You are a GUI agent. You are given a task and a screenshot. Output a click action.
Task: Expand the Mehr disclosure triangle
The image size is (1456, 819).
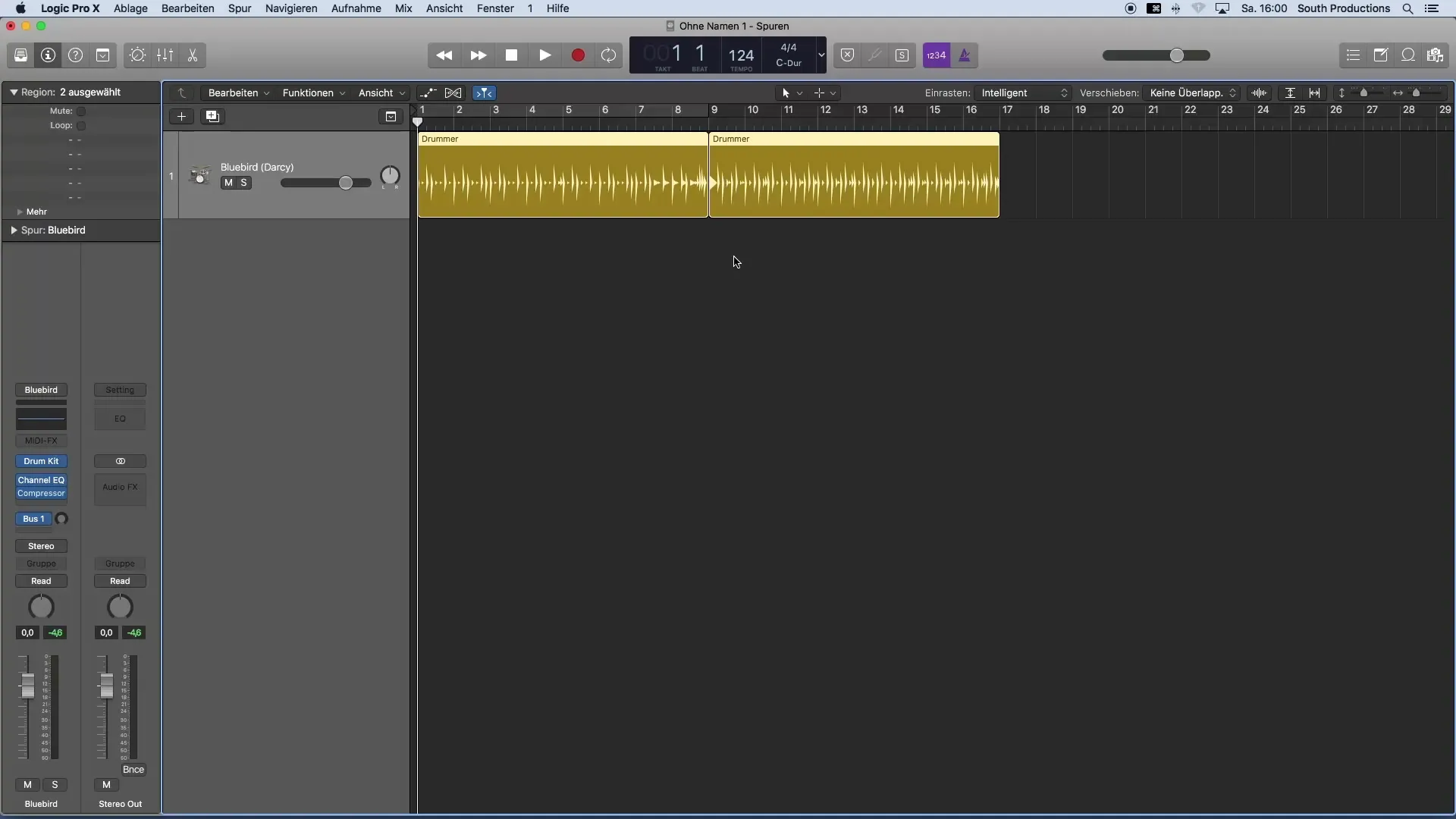point(20,212)
